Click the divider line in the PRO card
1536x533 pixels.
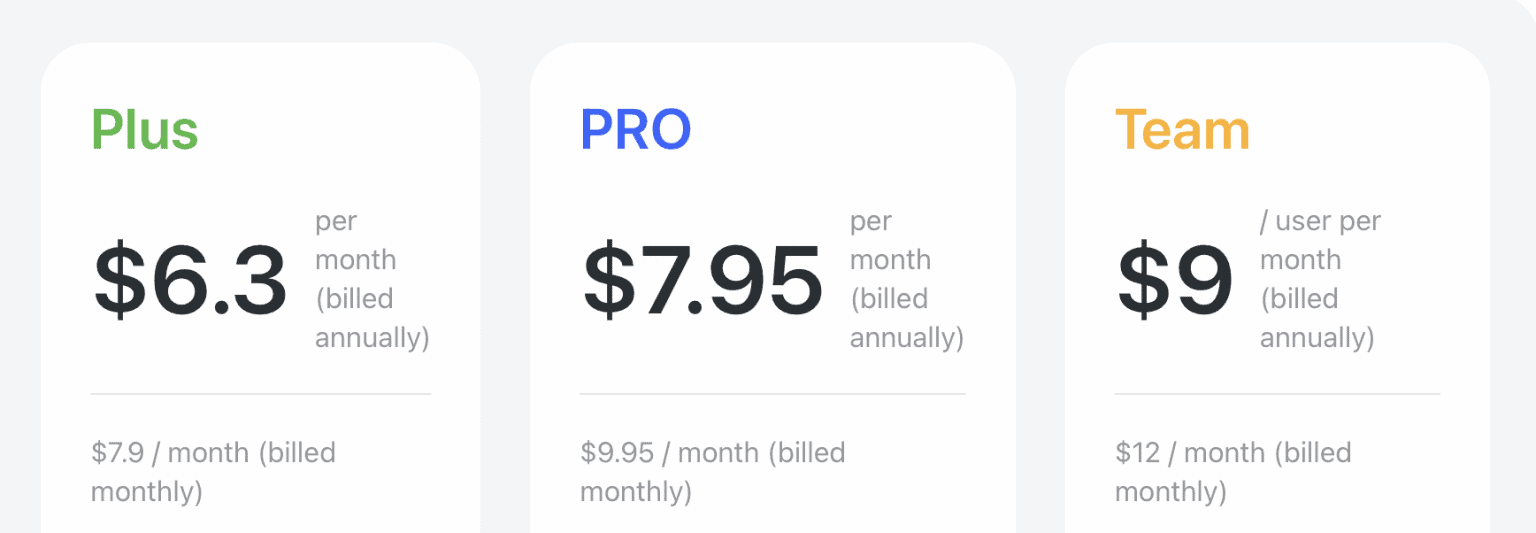pyautogui.click(x=772, y=394)
